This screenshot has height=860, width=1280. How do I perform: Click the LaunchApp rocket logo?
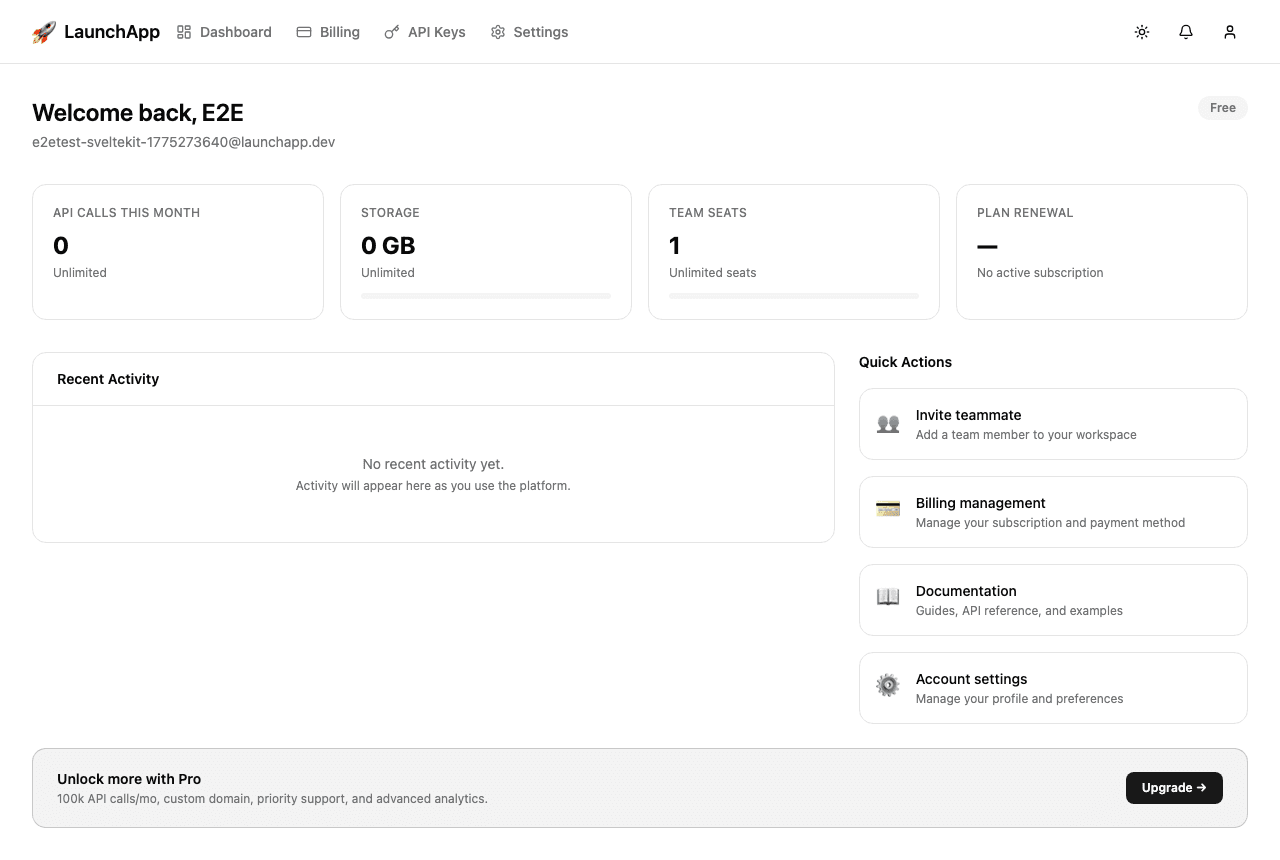point(44,31)
